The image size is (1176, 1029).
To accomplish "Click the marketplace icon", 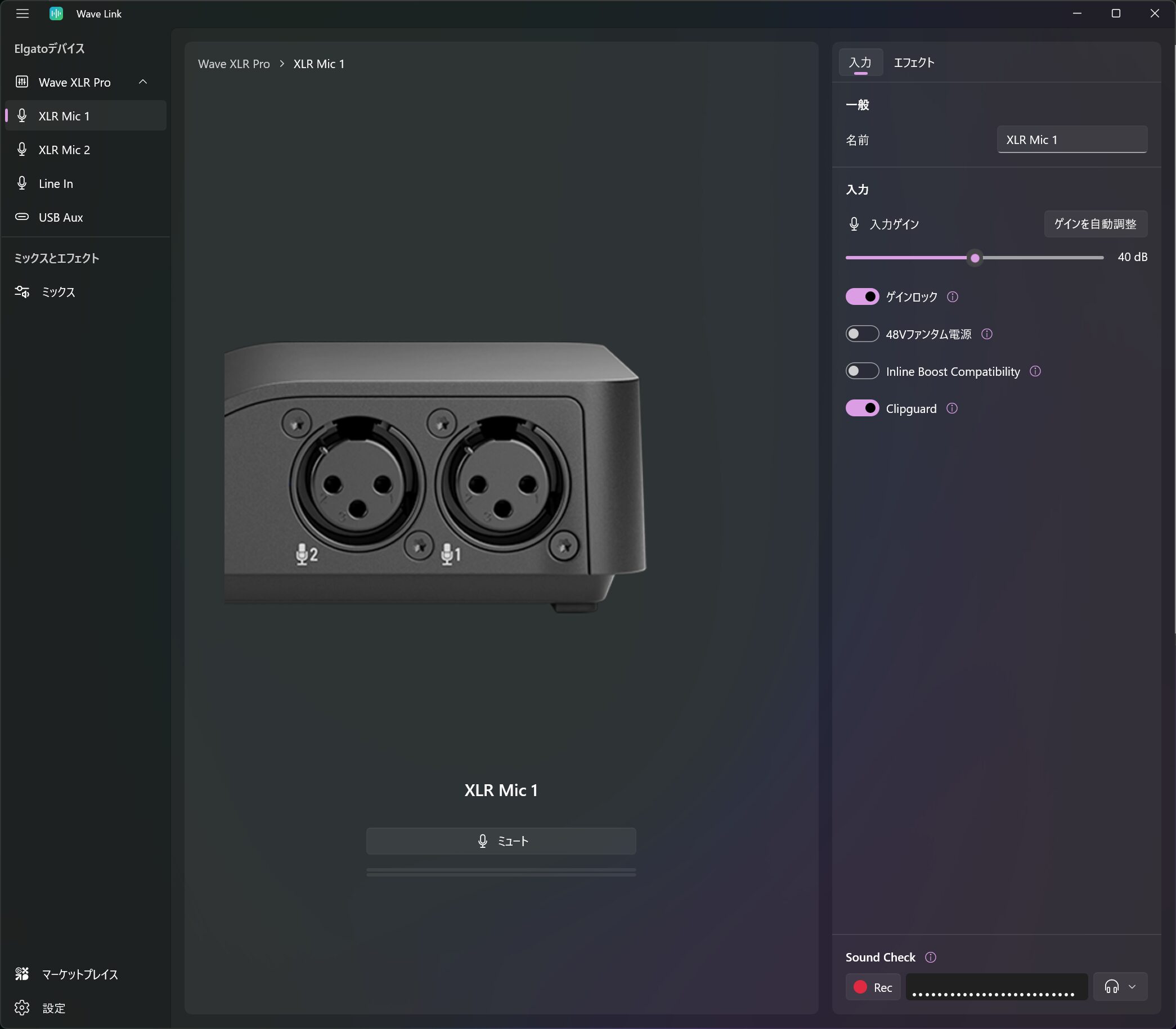I will 22,973.
